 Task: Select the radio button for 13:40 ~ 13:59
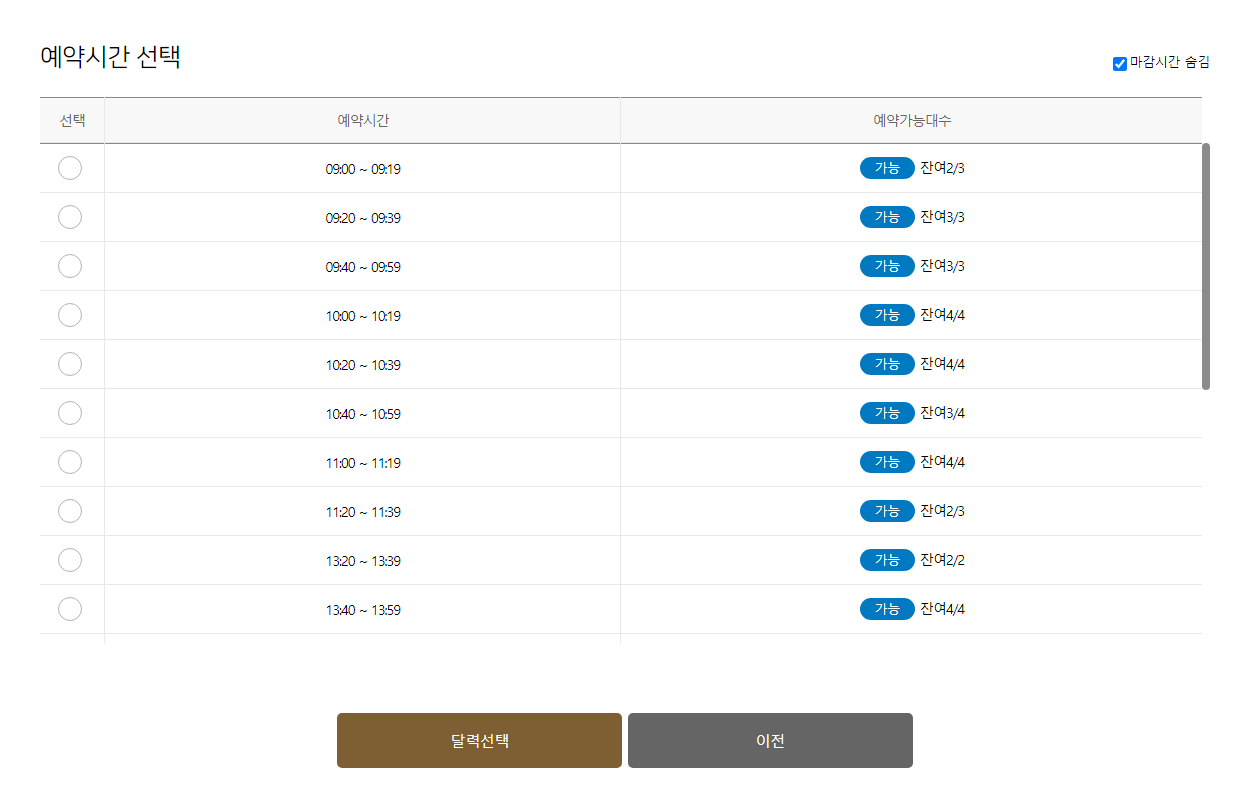tap(70, 608)
